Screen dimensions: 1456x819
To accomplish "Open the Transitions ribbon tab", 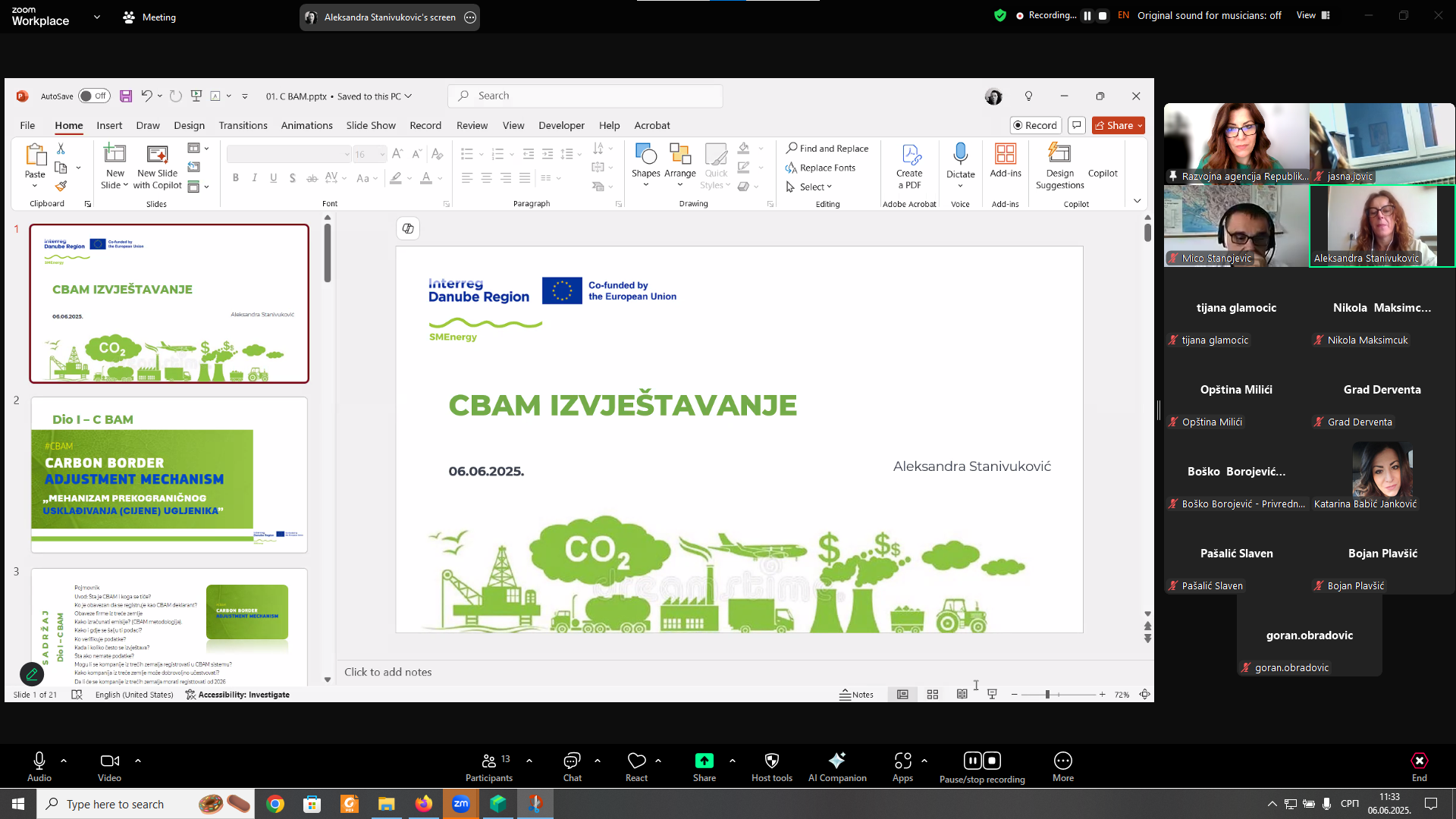I will (x=243, y=126).
